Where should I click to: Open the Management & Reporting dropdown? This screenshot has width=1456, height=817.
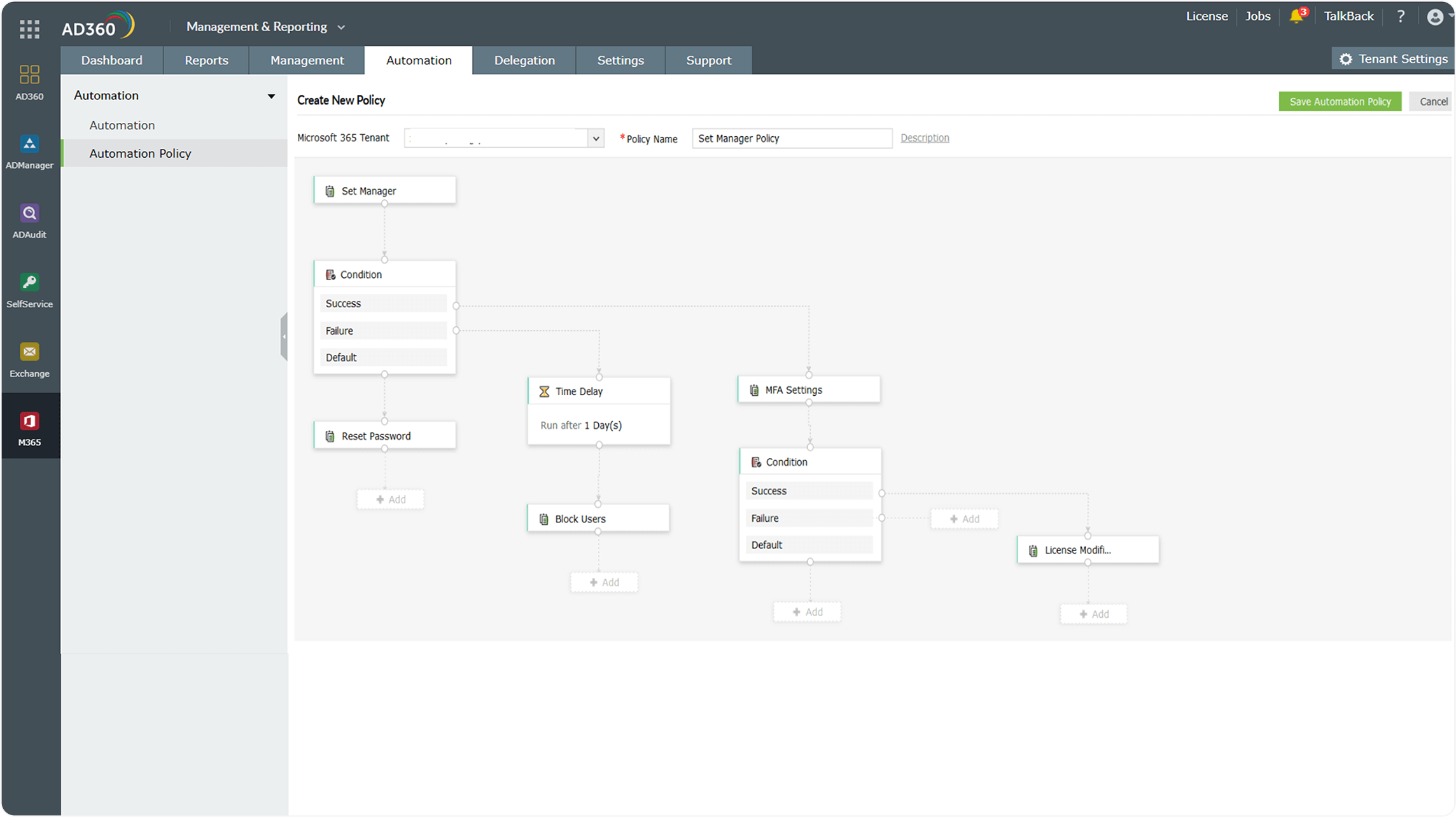(265, 27)
